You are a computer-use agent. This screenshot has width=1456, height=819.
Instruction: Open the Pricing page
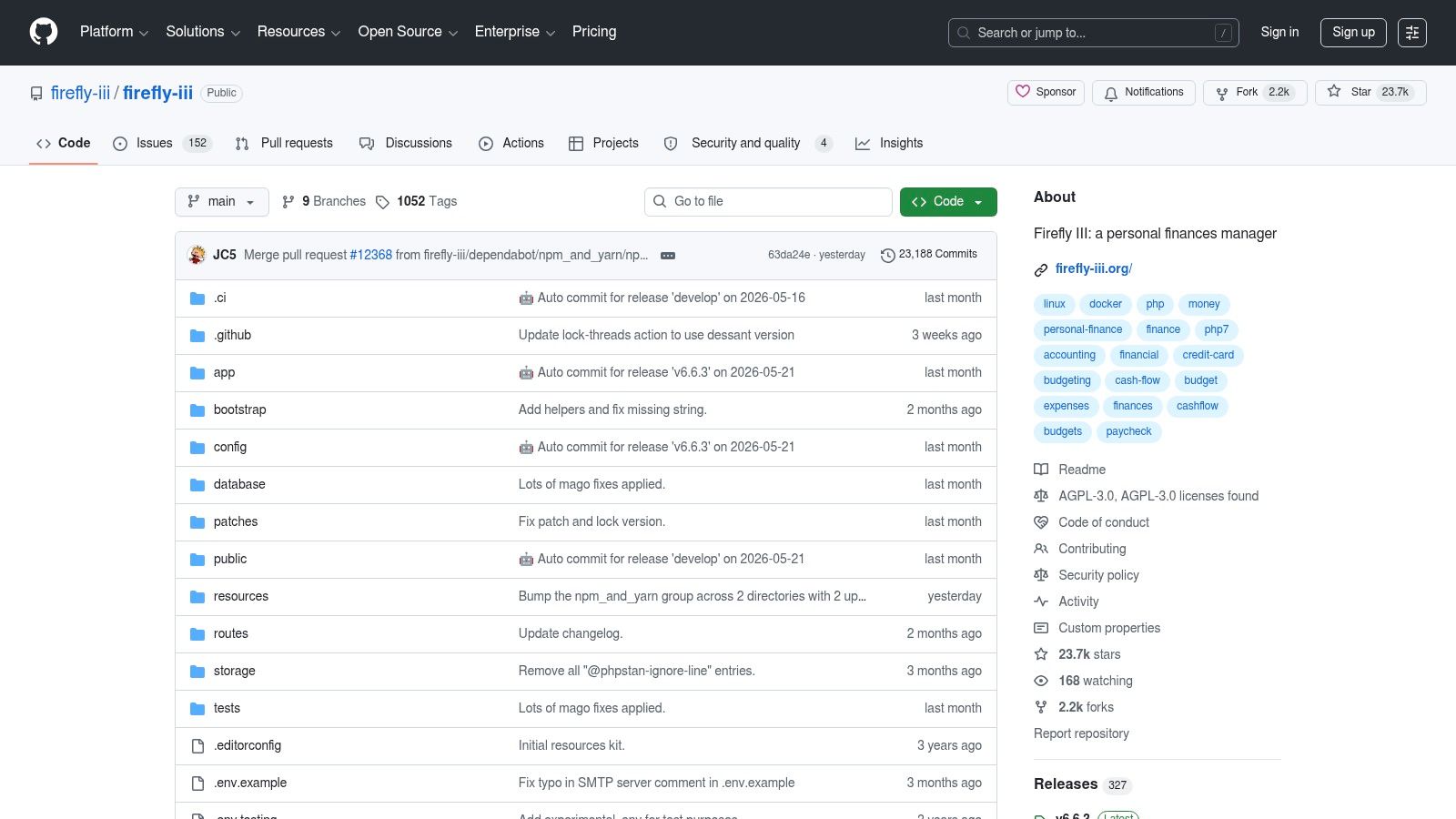pyautogui.click(x=594, y=32)
